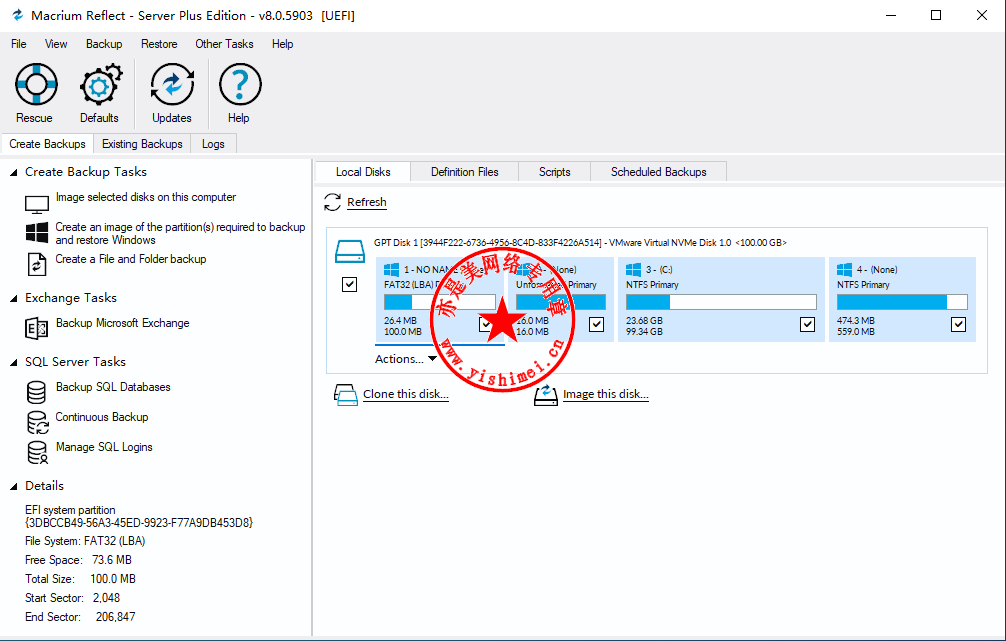Image resolution: width=1006 pixels, height=641 pixels.
Task: Switch to the Scripts tab
Action: (x=554, y=172)
